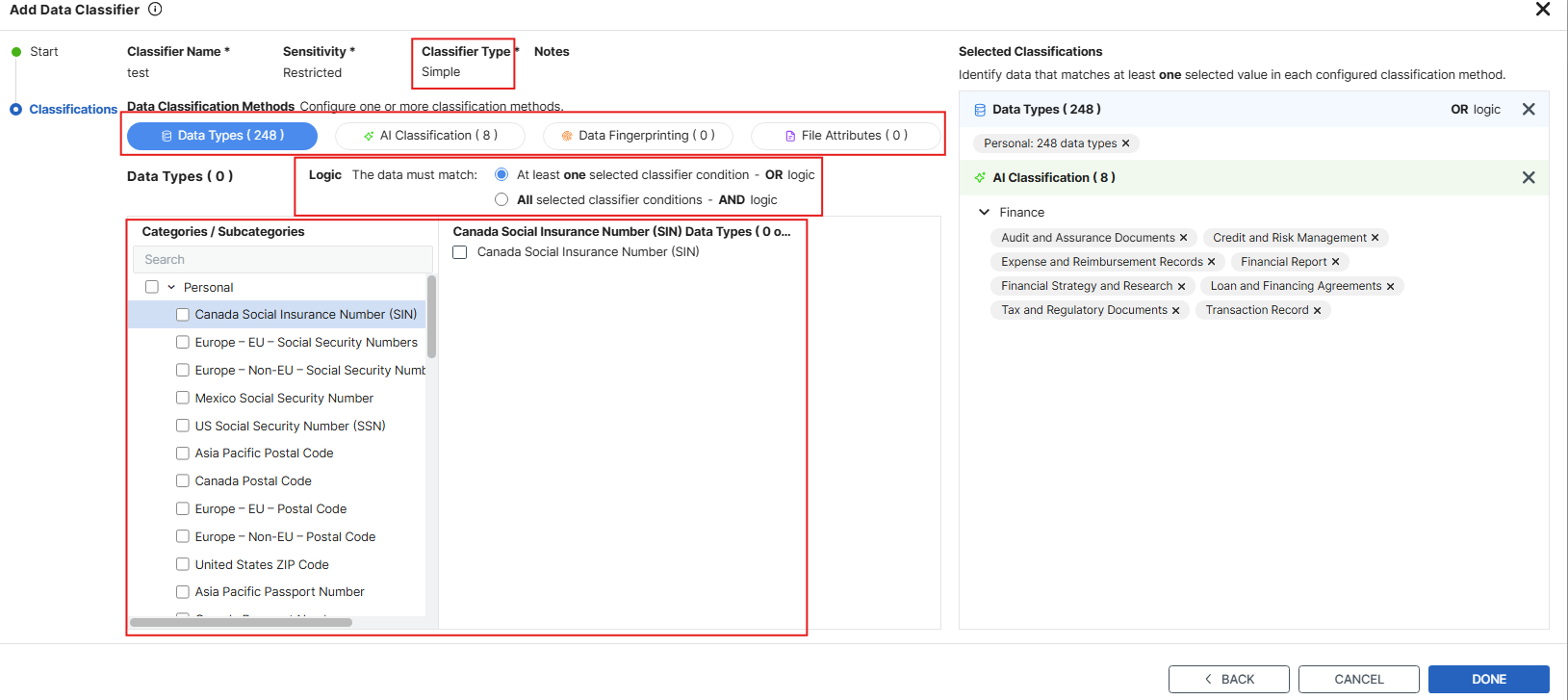Click the sparkle icon in AI Classification header
1568x700 pixels.
point(980,178)
